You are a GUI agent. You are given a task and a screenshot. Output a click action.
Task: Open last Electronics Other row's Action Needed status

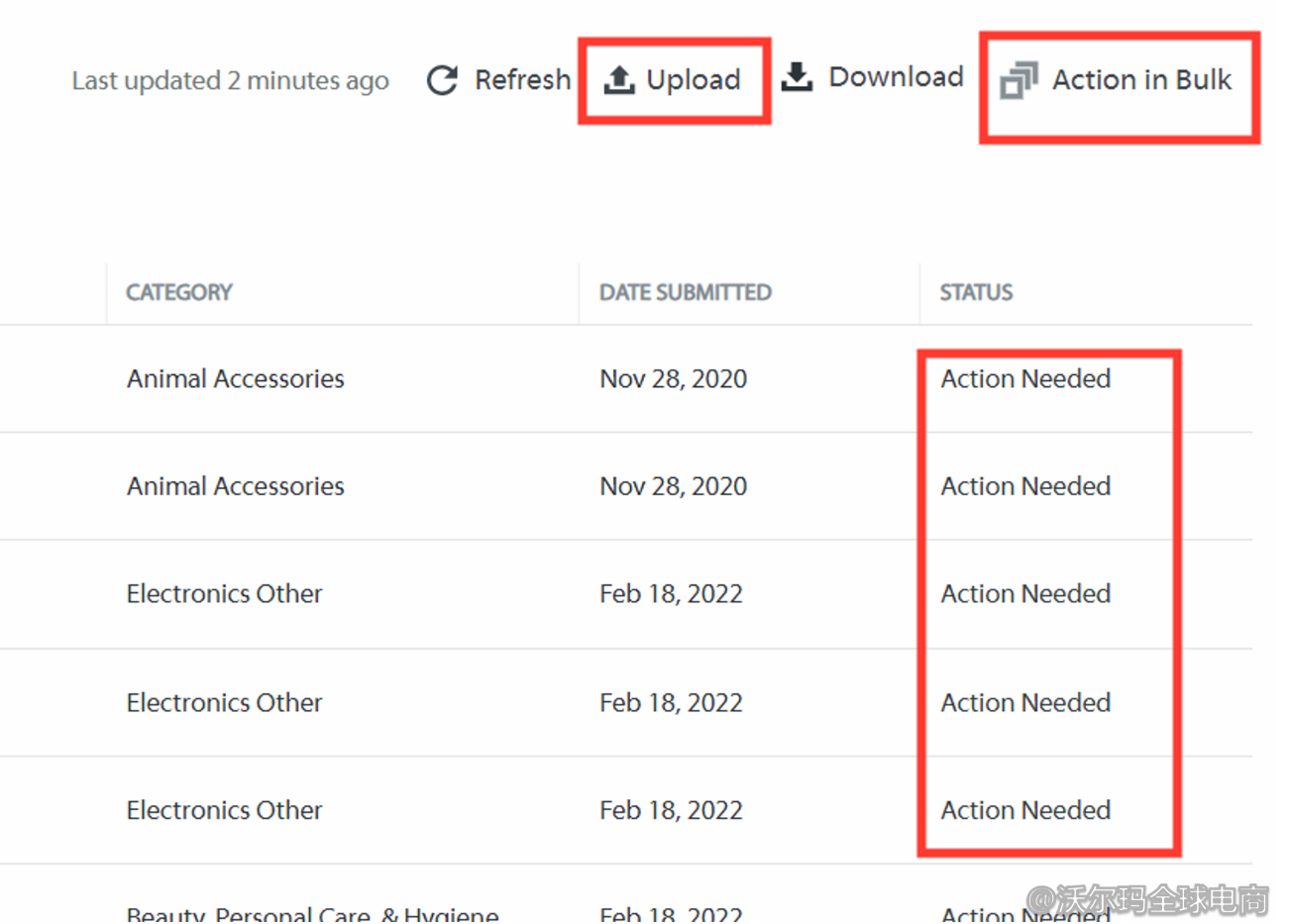point(1025,810)
